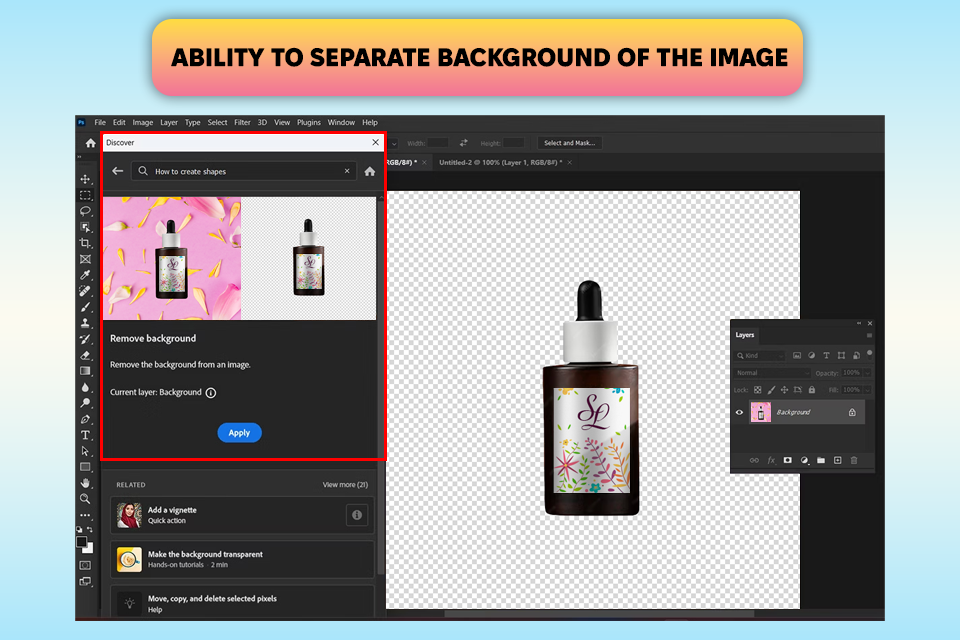This screenshot has height=640, width=960.
Task: Select the Rectangle shape tool
Action: pyautogui.click(x=85, y=467)
